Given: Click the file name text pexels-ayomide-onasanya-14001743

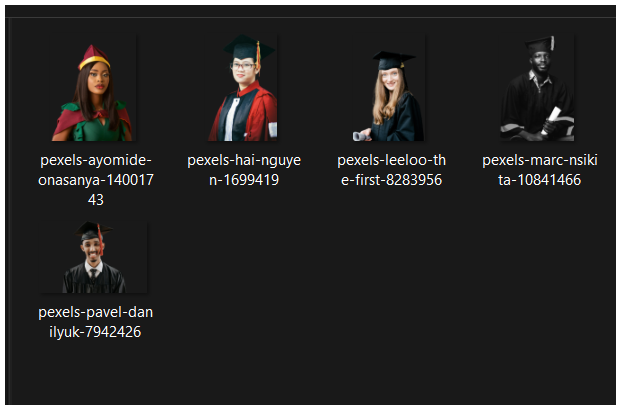Looking at the screenshot, I should pyautogui.click(x=96, y=179).
